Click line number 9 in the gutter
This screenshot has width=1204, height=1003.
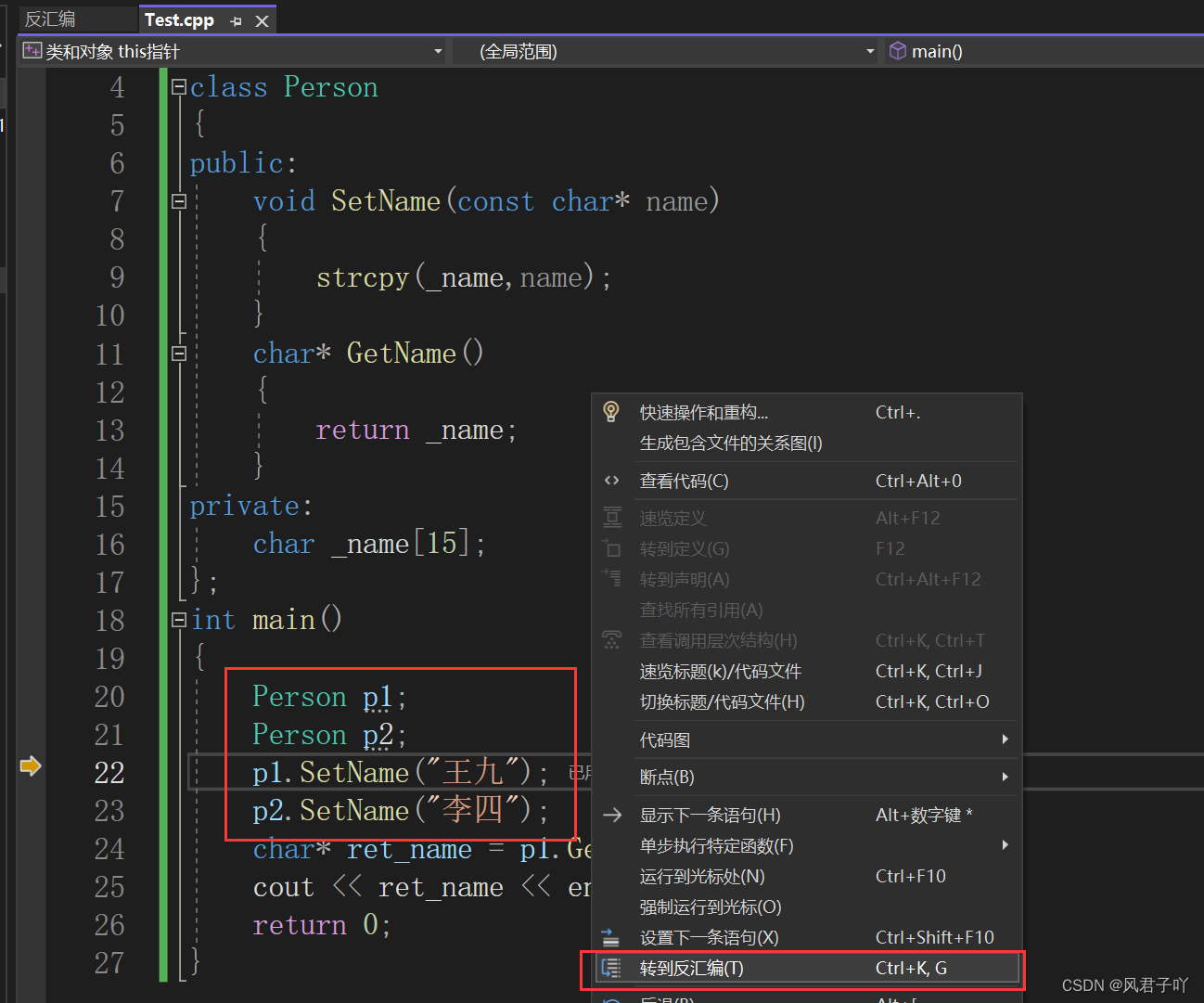117,277
